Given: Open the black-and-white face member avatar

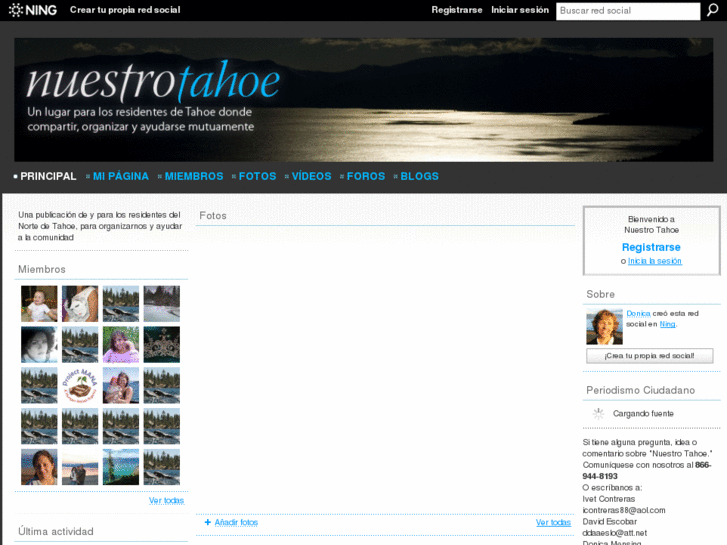Looking at the screenshot, I should coord(39,344).
